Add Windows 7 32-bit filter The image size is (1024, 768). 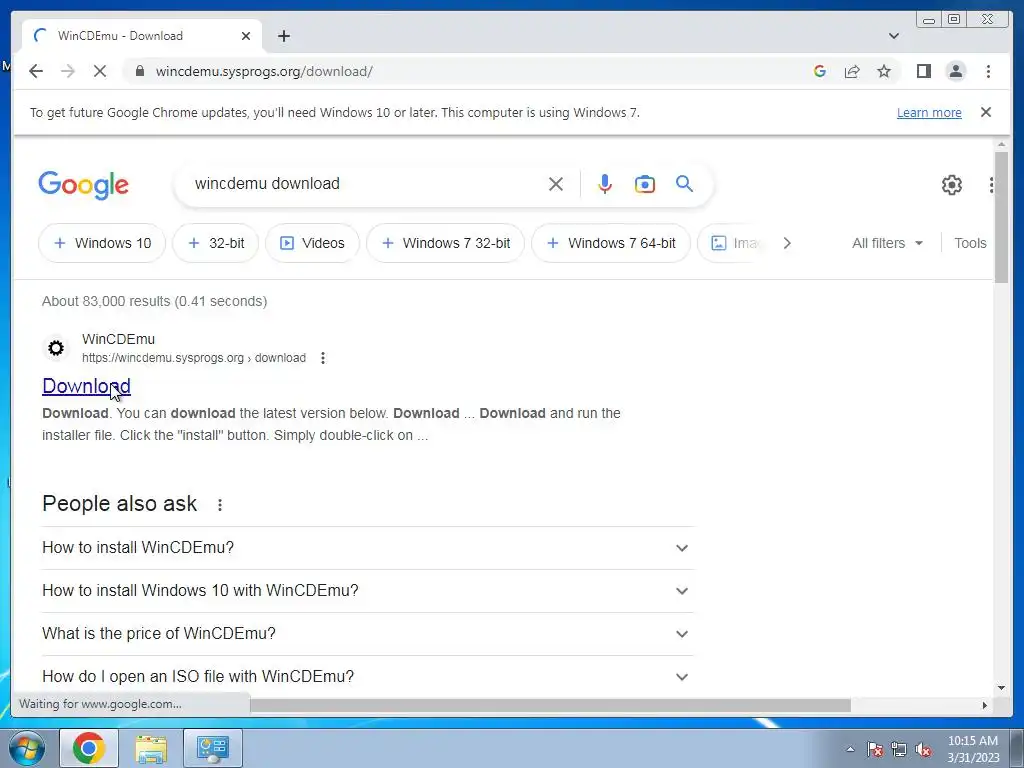(445, 243)
